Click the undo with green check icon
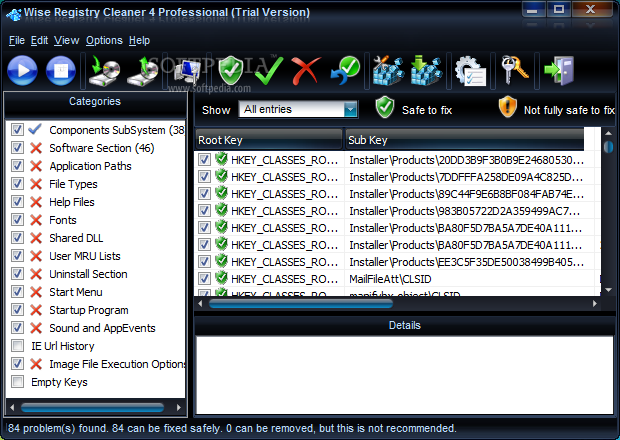 (345, 71)
